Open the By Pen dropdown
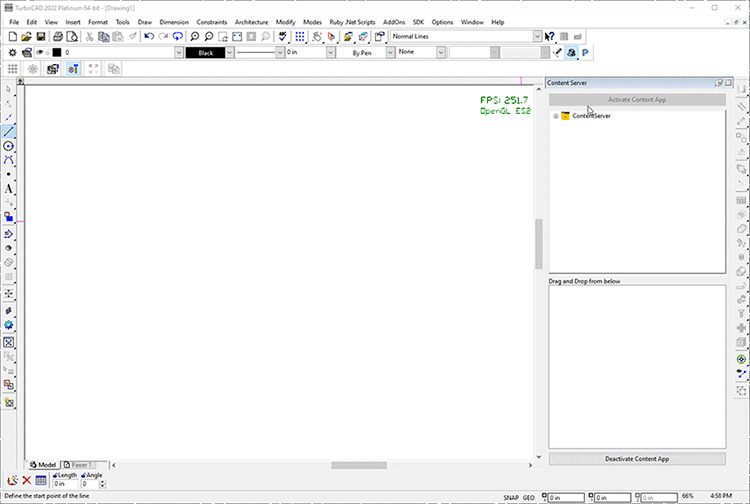Viewport: 750px width, 504px height. tap(390, 53)
